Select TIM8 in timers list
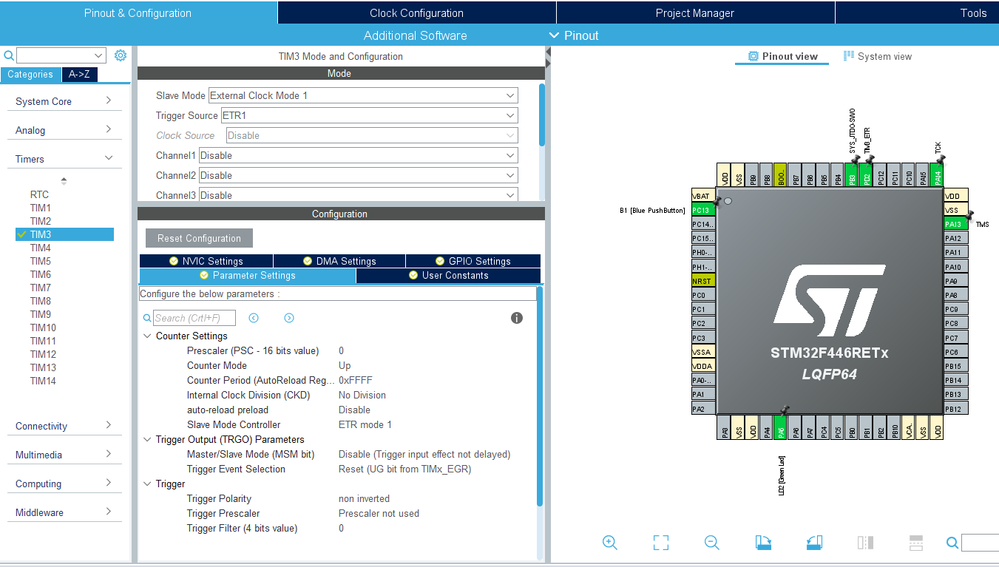This screenshot has height=567, width=999. (40, 301)
